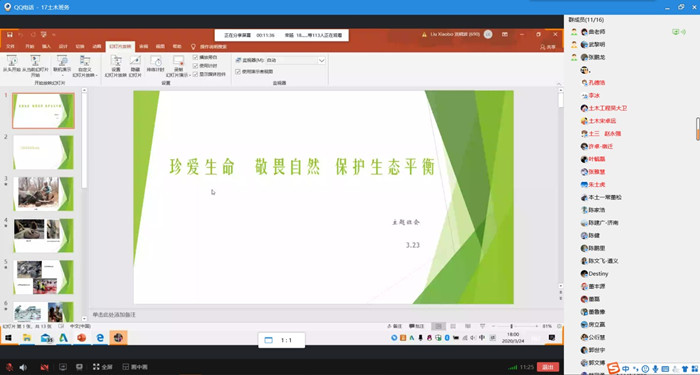Click the zoom slider in PowerPoint status bar
The image size is (700, 375).
coord(512,326)
